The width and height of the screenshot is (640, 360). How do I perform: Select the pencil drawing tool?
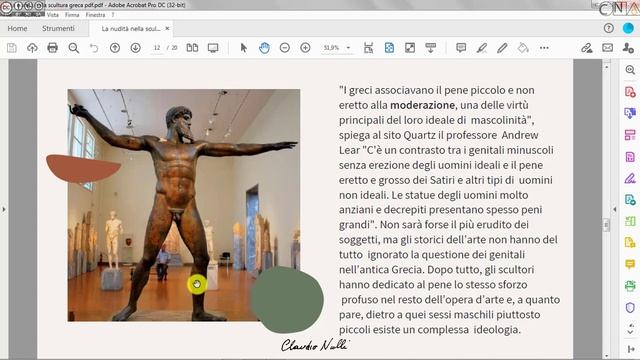pos(502,48)
